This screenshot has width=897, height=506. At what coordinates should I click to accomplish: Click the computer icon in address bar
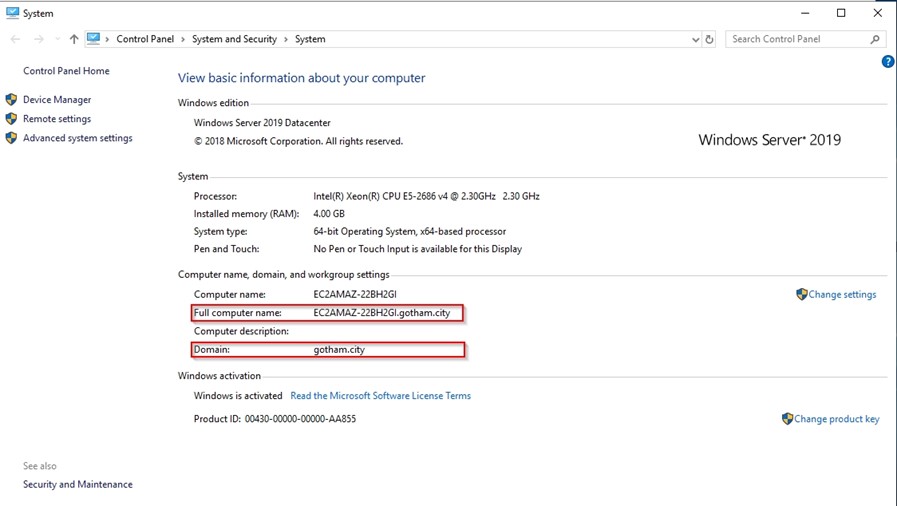point(93,38)
